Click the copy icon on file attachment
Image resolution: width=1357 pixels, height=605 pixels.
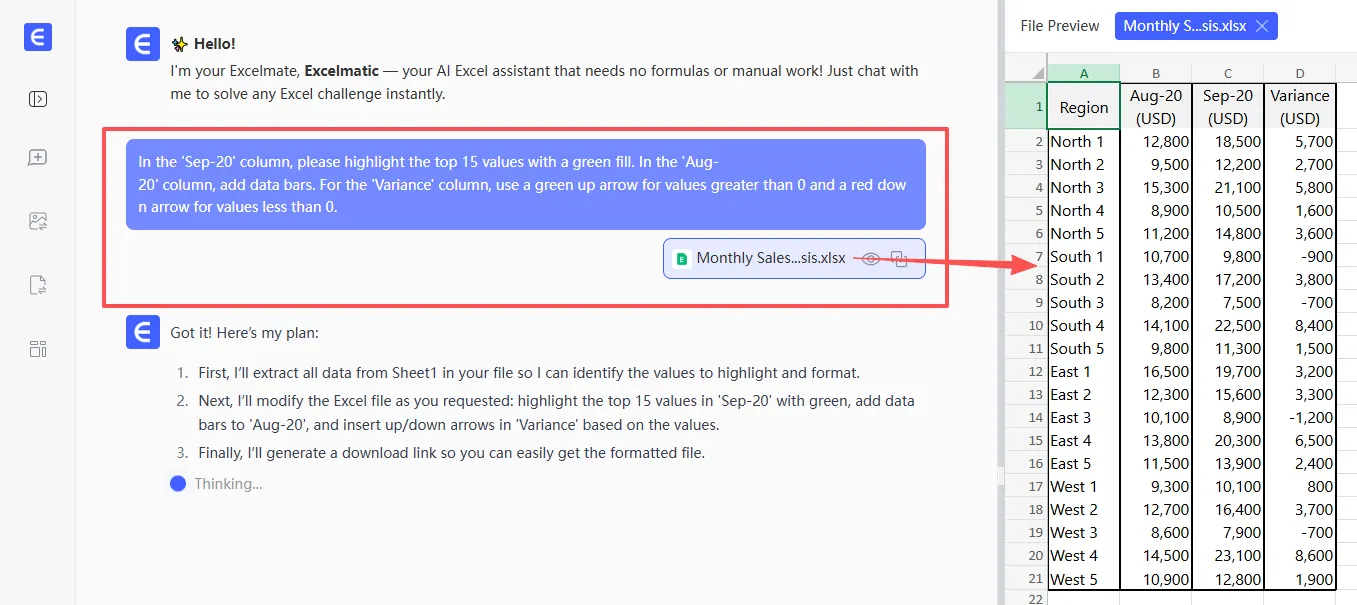(x=899, y=258)
